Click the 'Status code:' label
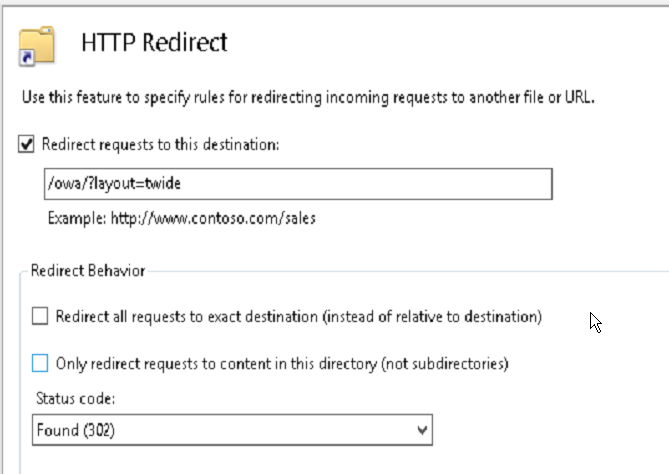 (76, 398)
